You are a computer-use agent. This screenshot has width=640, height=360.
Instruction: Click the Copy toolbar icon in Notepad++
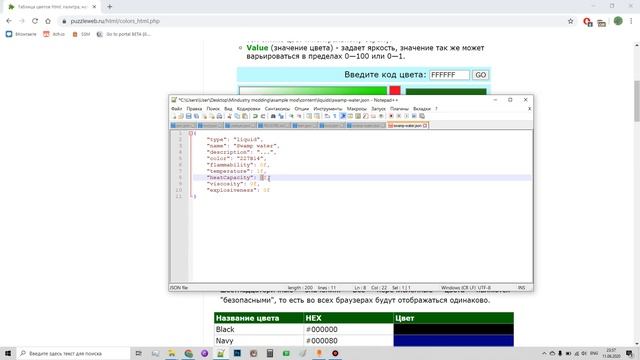point(237,116)
